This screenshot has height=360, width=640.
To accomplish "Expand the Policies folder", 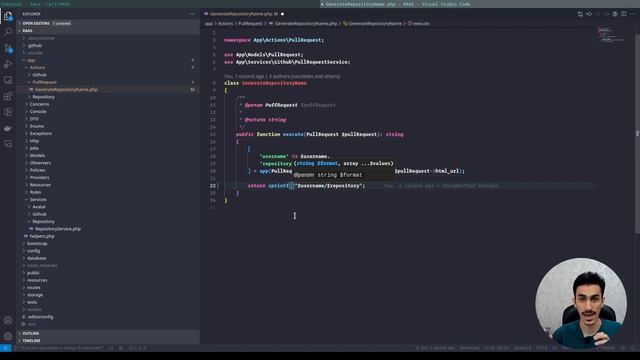I will [x=38, y=170].
